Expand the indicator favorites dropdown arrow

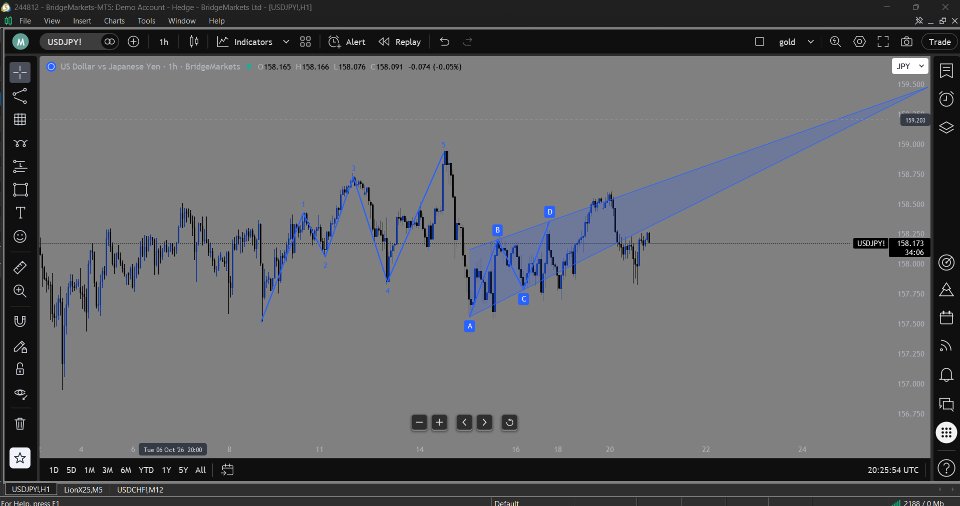(x=285, y=42)
